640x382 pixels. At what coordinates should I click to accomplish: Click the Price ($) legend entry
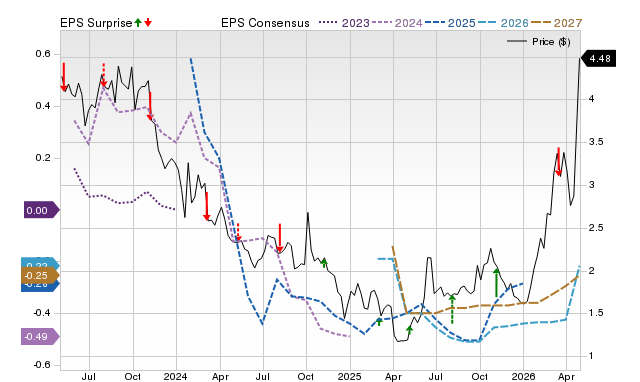pyautogui.click(x=539, y=42)
